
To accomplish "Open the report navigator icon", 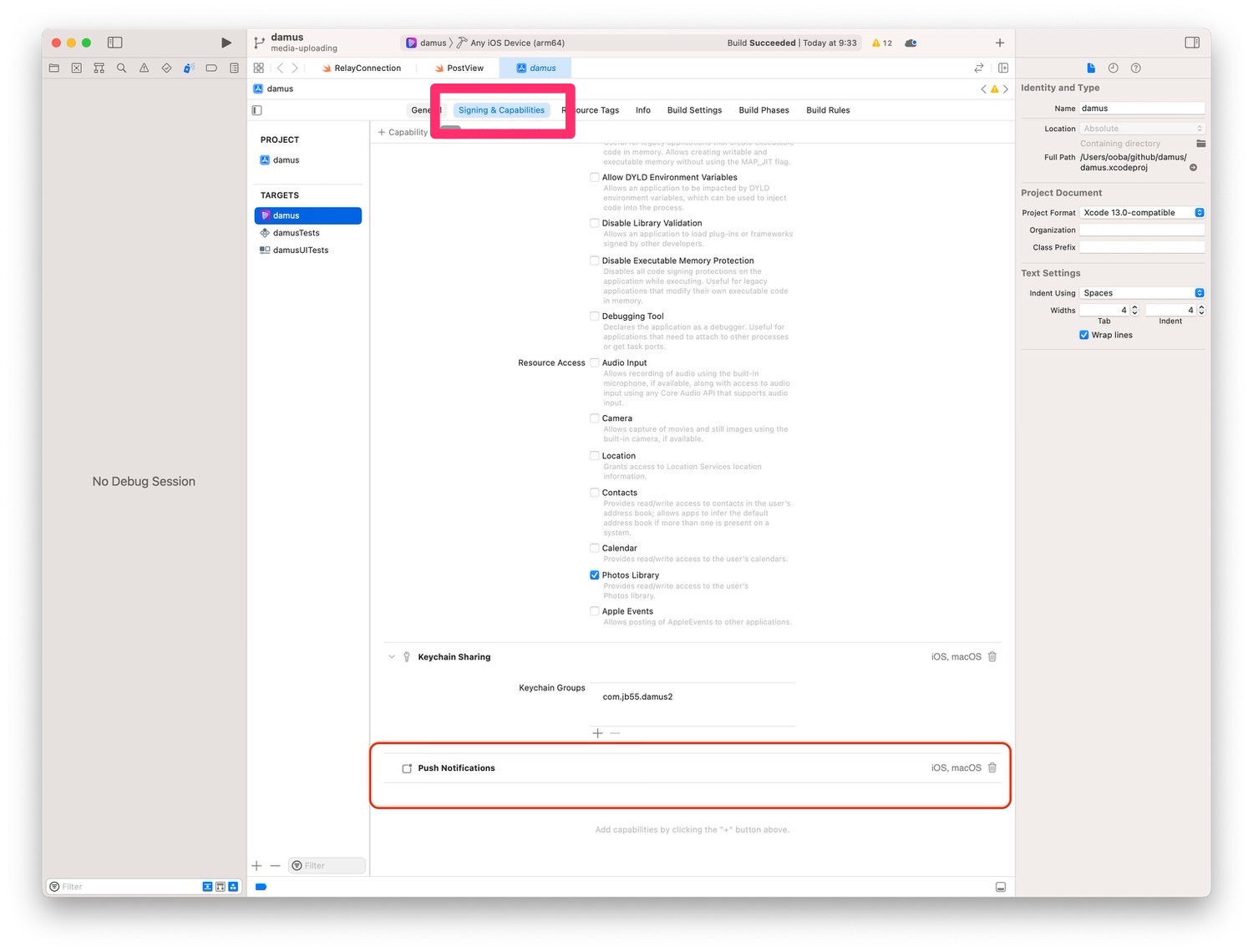I will point(235,68).
